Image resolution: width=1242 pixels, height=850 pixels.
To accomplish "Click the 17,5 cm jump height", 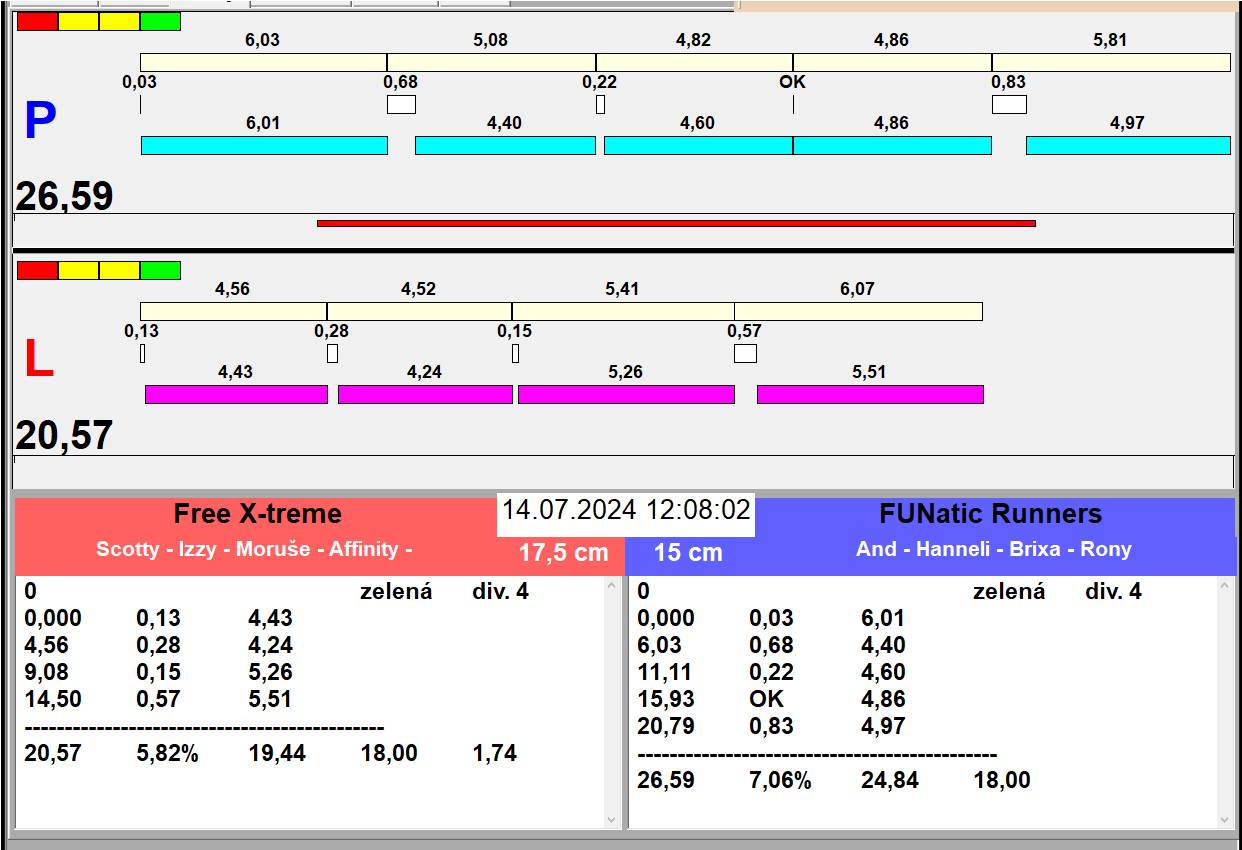I will (x=563, y=552).
